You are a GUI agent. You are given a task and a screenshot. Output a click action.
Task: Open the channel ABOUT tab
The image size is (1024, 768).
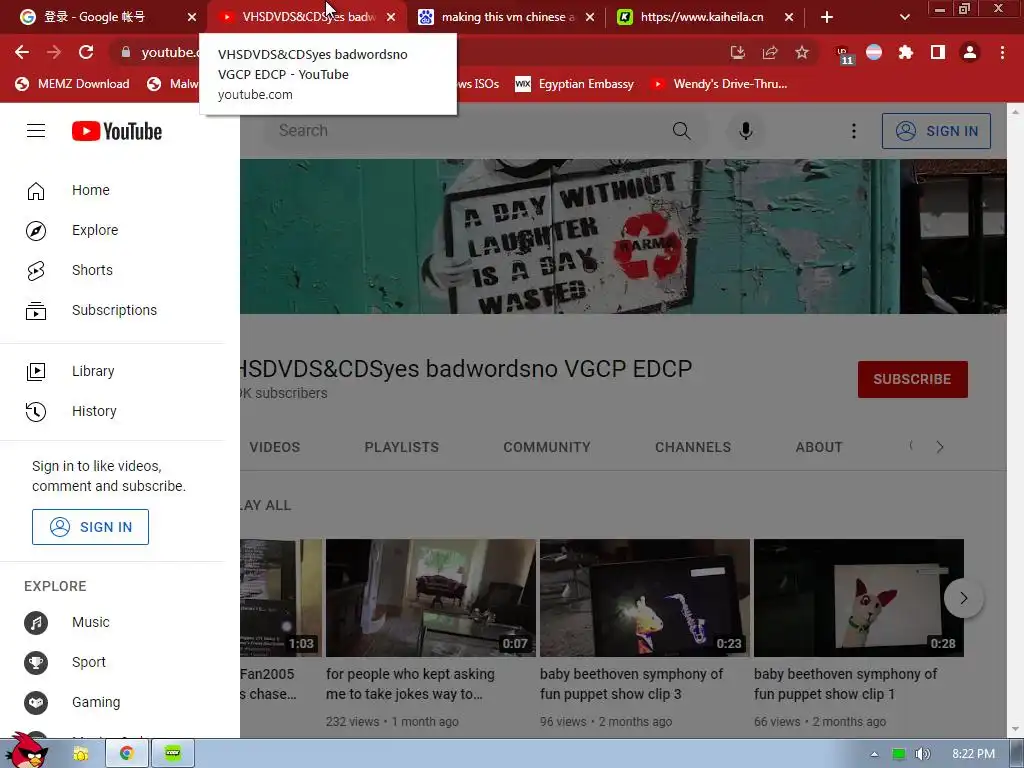tap(819, 447)
